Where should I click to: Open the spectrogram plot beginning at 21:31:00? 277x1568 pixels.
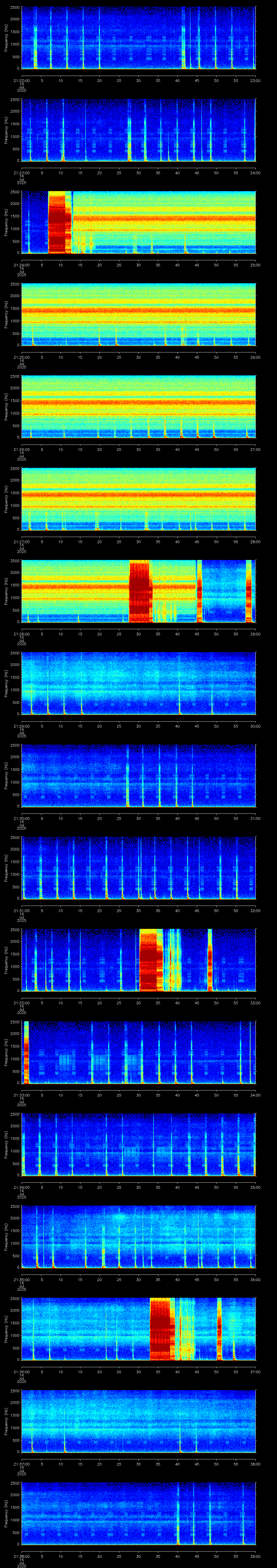tap(138, 868)
